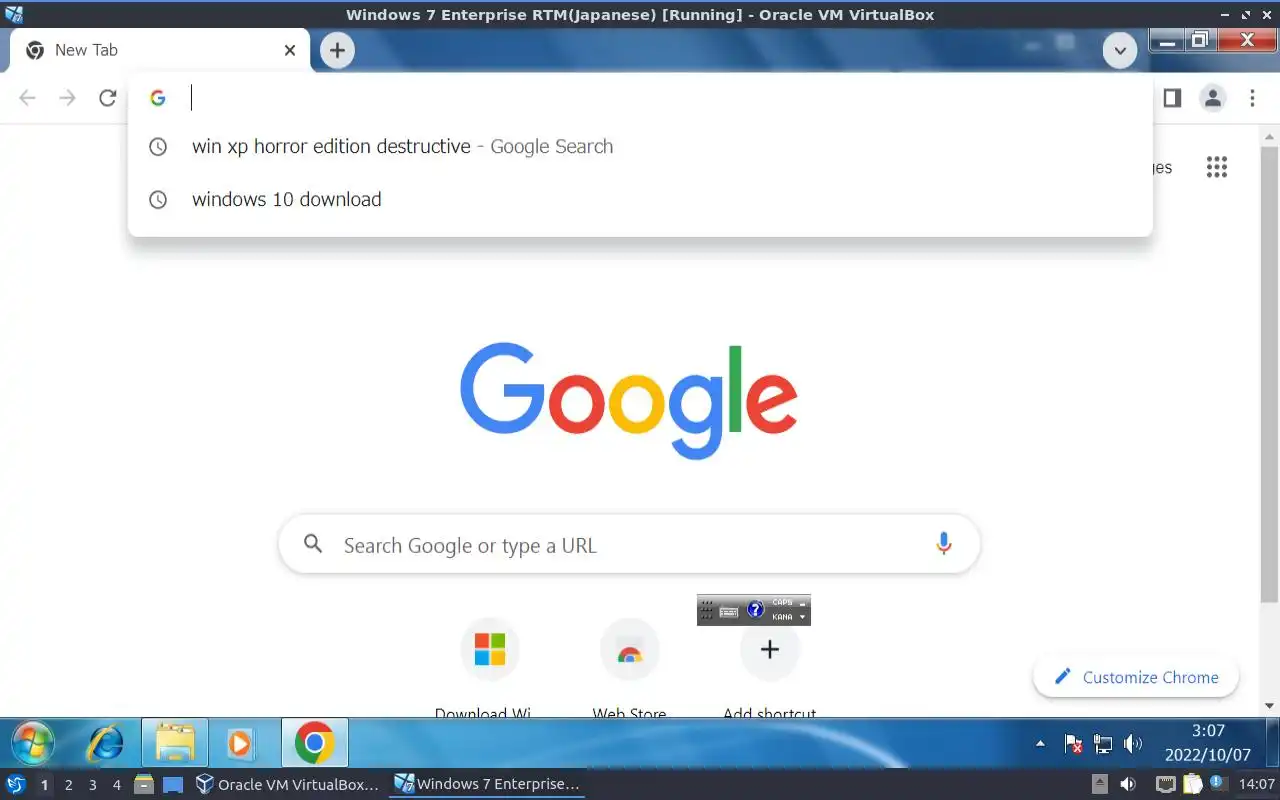
Task: Open the Chrome side panel icon
Action: (1172, 98)
